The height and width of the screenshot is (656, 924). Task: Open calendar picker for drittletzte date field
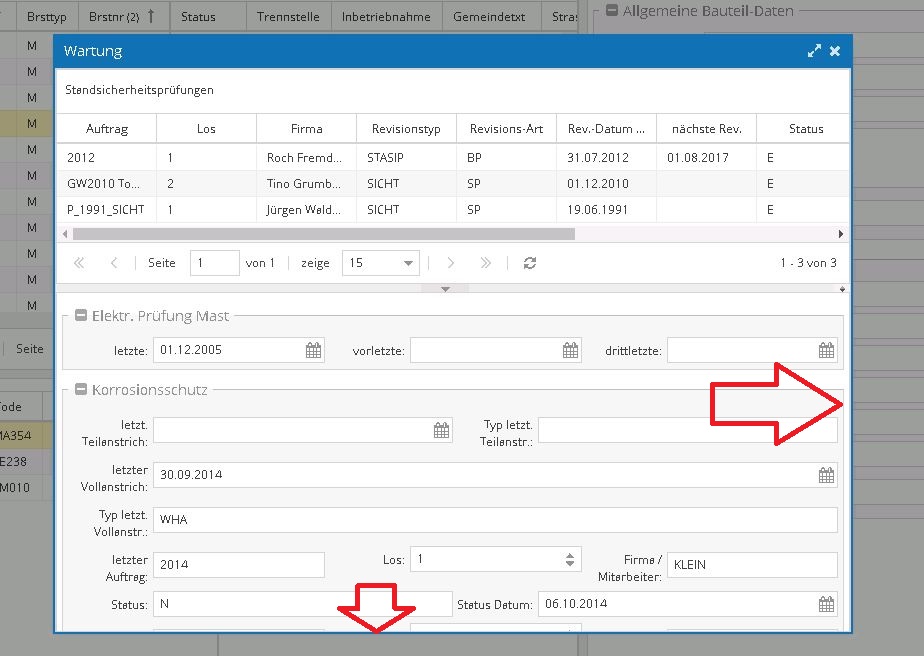824,350
